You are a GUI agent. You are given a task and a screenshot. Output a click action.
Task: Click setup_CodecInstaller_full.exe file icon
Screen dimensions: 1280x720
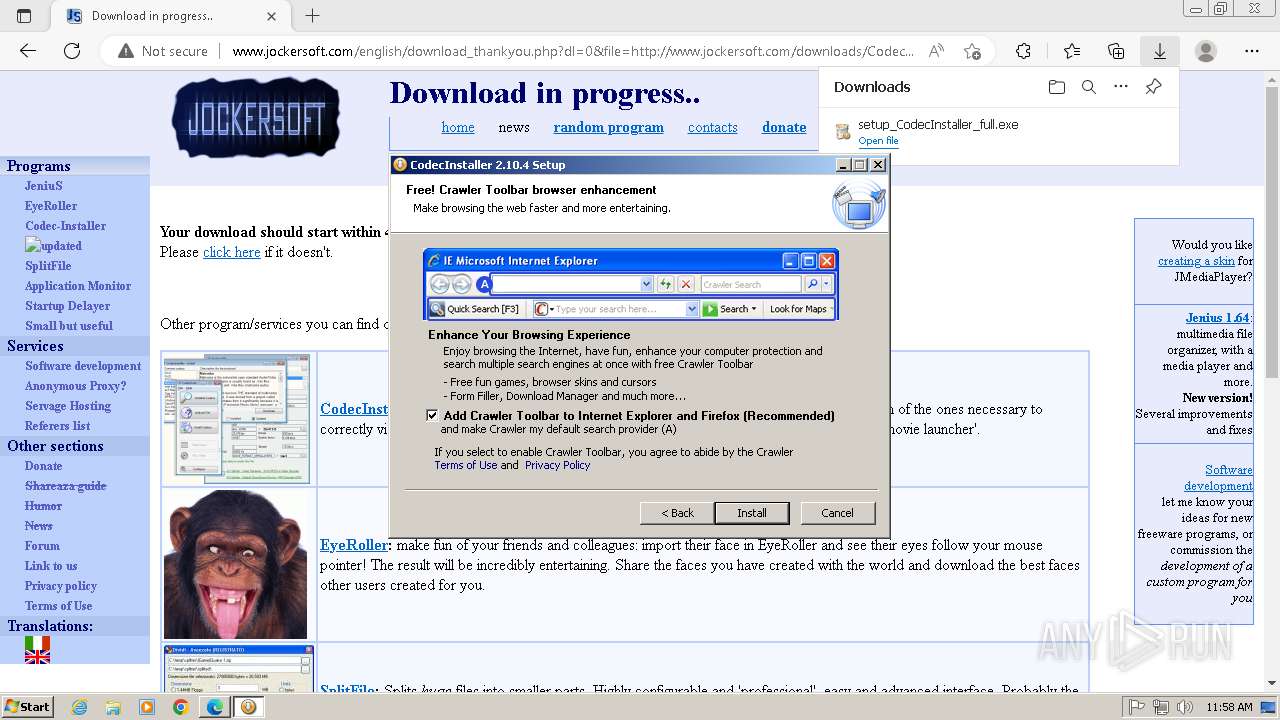click(843, 132)
